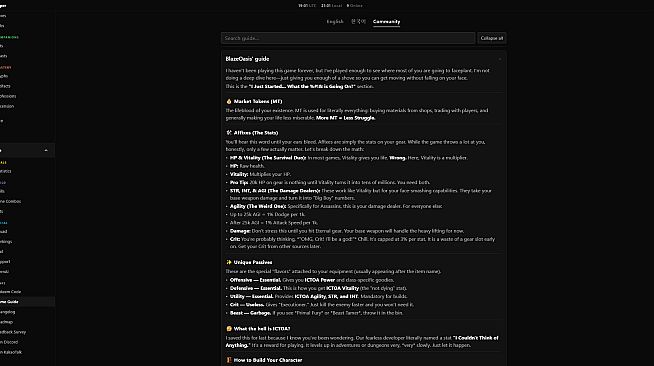Switch to the English guide tab
Viewport: 654px width, 366px height.
(335, 22)
